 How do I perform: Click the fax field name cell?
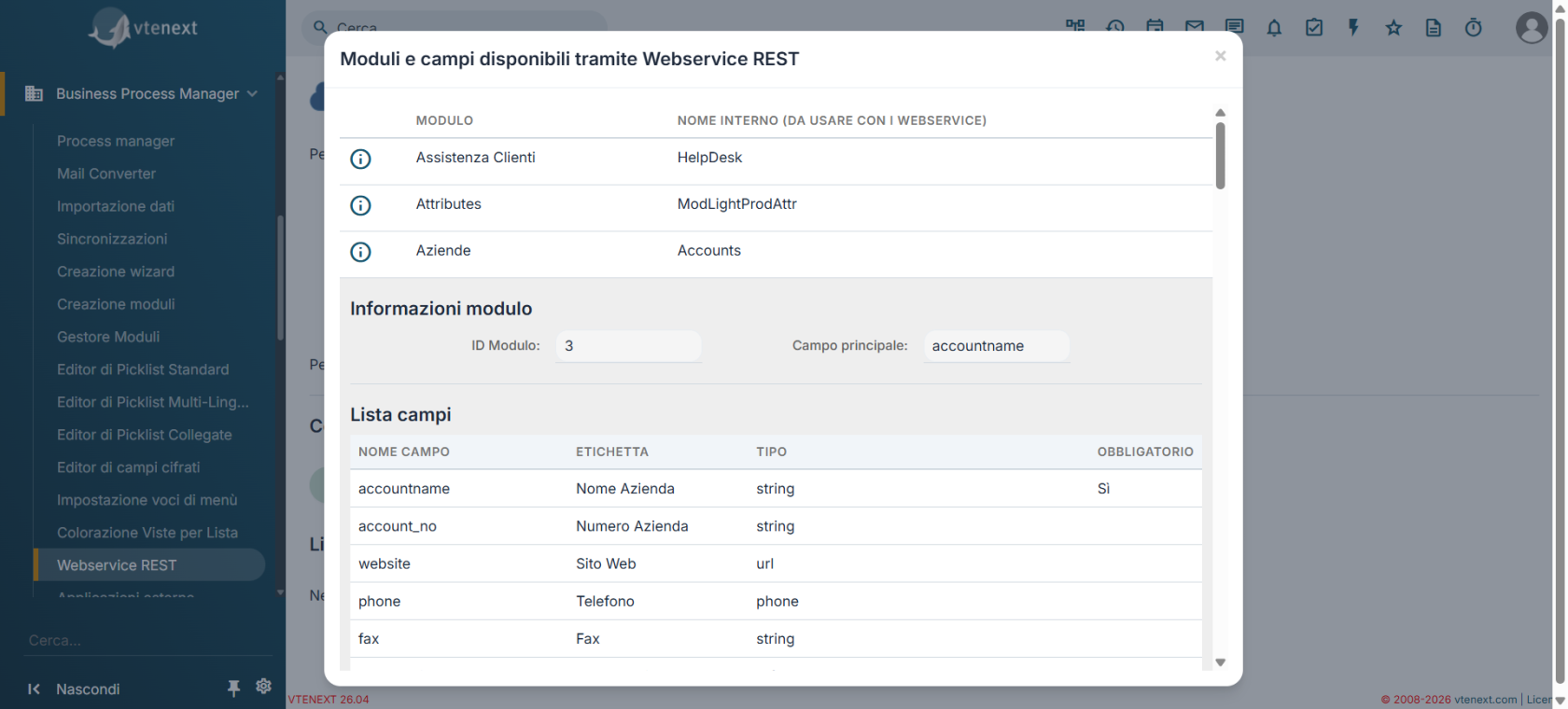pyautogui.click(x=369, y=639)
